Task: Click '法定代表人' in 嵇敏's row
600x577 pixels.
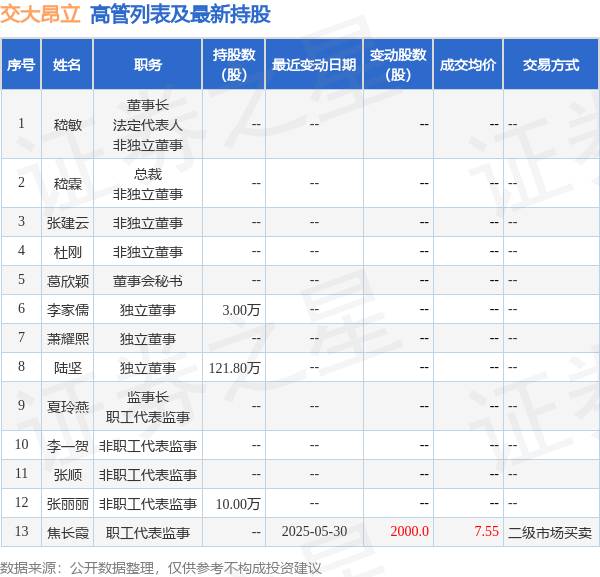Action: [148, 125]
